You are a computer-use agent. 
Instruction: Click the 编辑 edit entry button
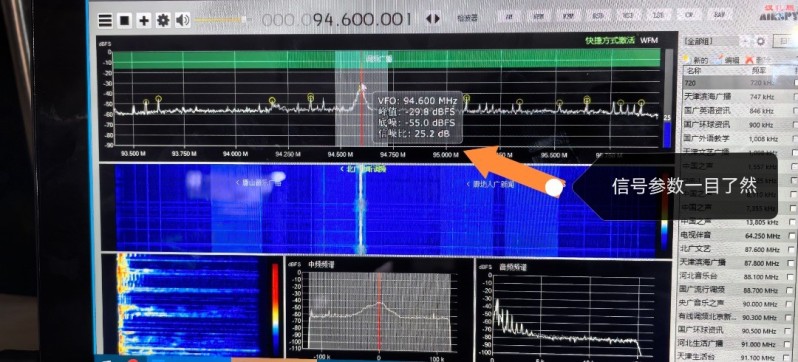[x=727, y=60]
